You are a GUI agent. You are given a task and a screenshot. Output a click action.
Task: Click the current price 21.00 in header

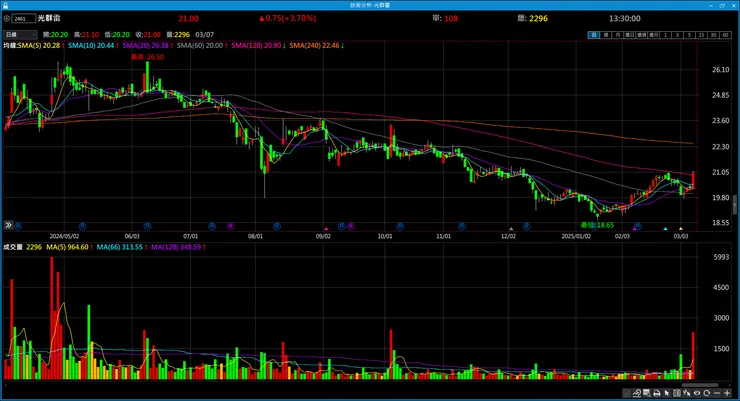[x=188, y=18]
